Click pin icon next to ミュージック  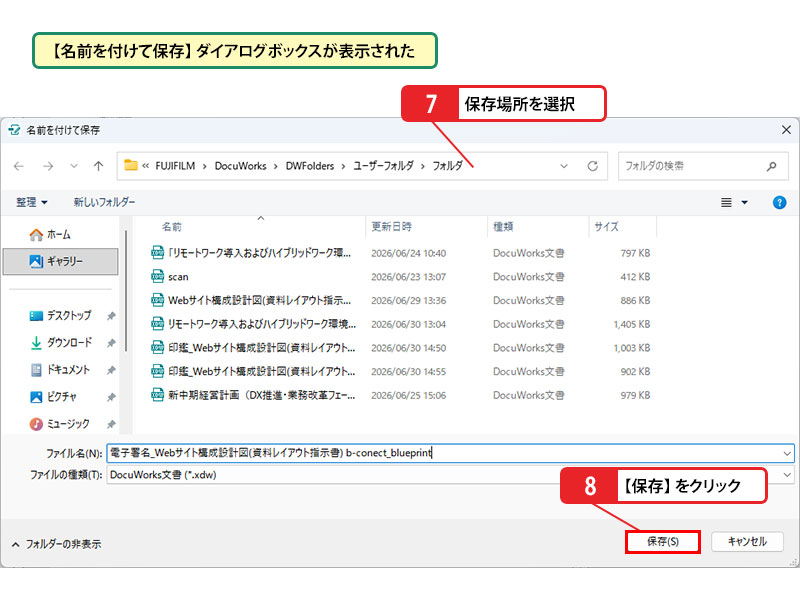(x=111, y=424)
